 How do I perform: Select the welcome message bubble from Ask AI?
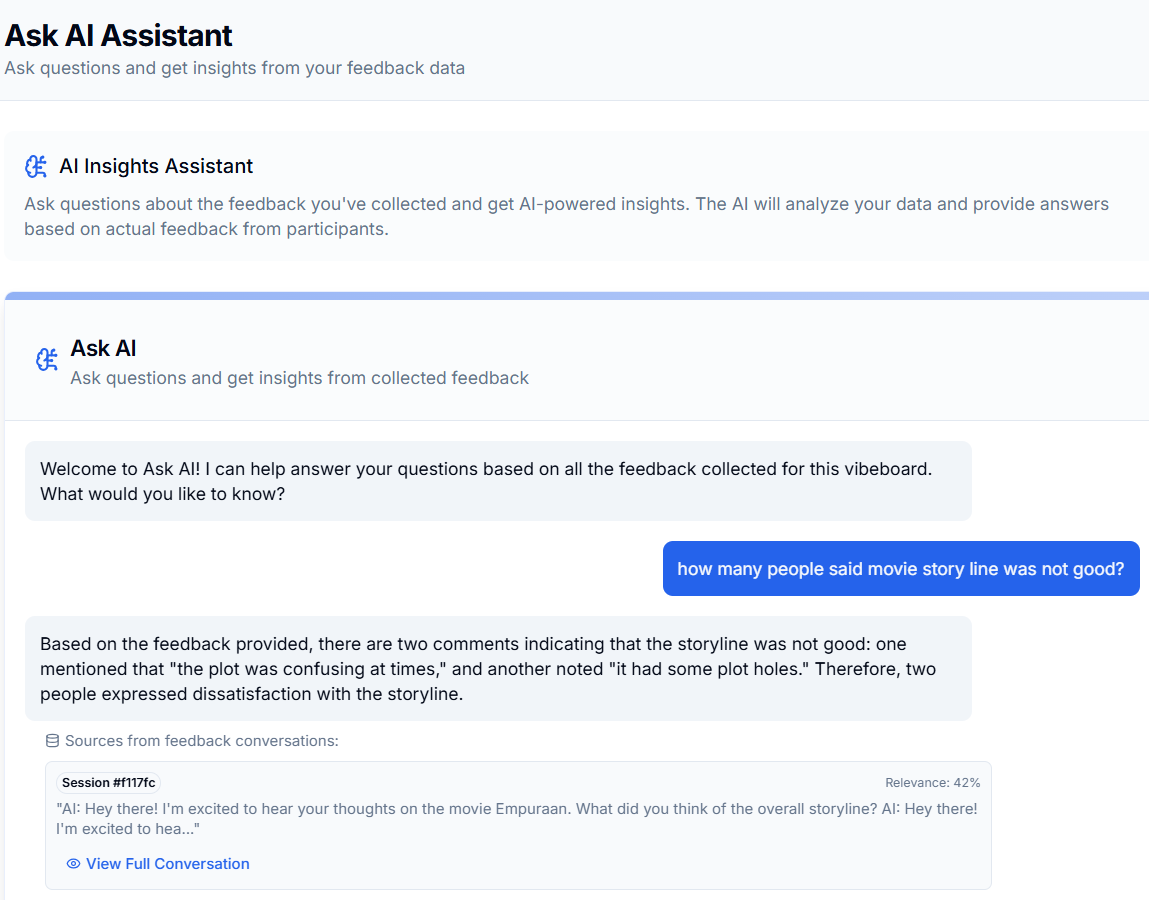pyautogui.click(x=497, y=481)
